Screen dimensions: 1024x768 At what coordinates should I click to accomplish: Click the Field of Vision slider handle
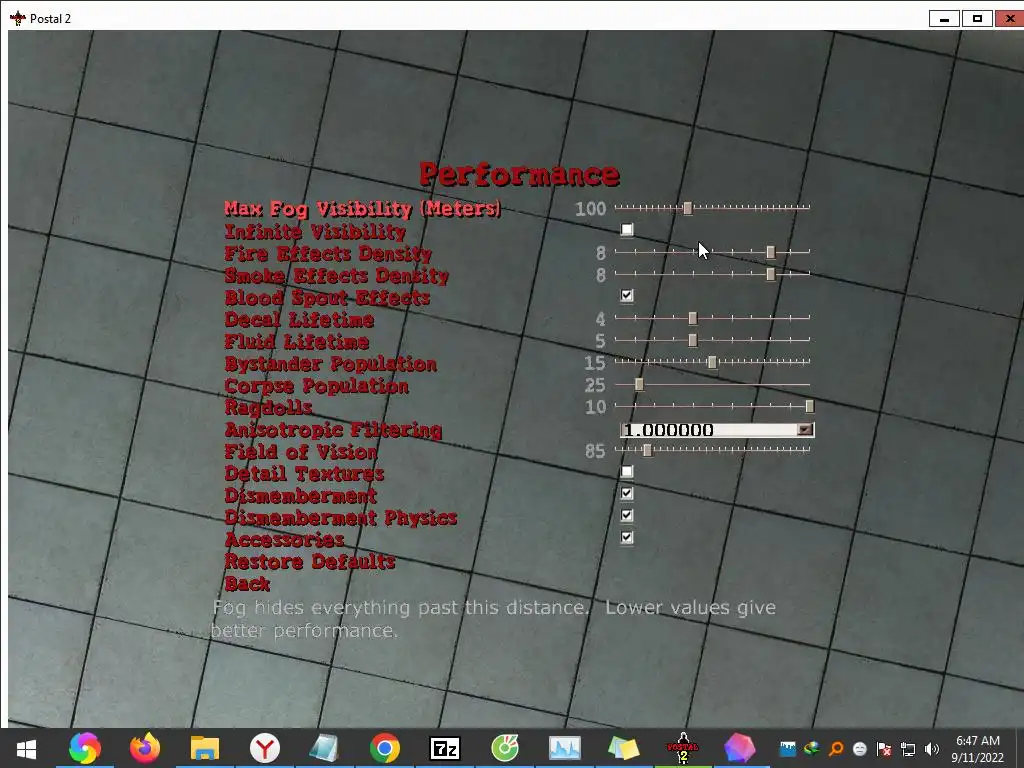click(x=647, y=450)
